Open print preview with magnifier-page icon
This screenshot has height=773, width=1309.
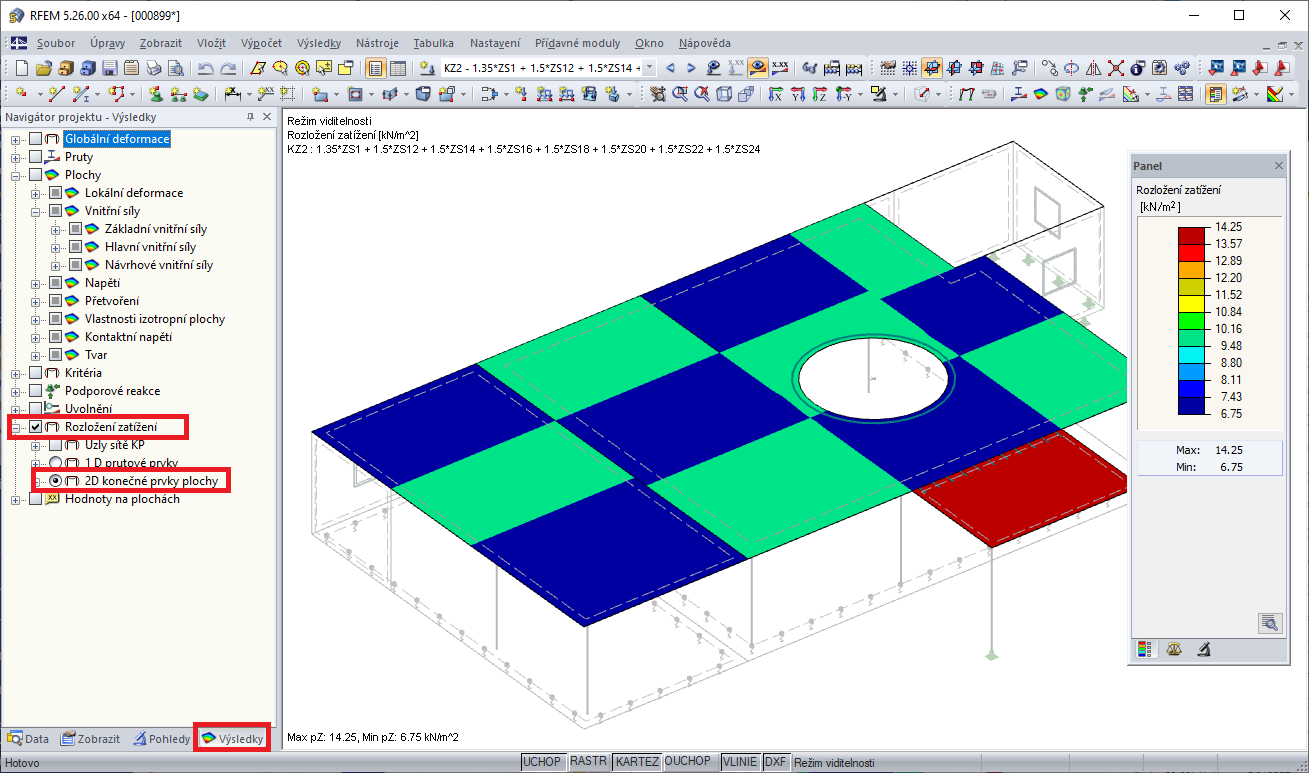[x=174, y=68]
